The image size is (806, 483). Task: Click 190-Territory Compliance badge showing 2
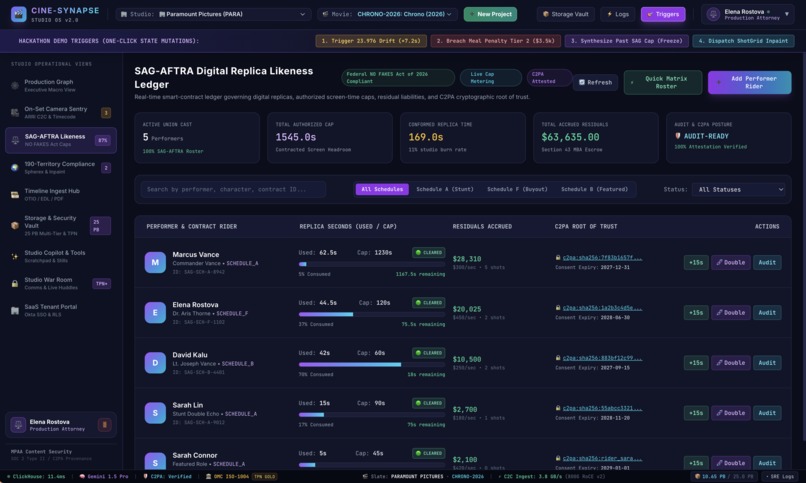click(106, 168)
